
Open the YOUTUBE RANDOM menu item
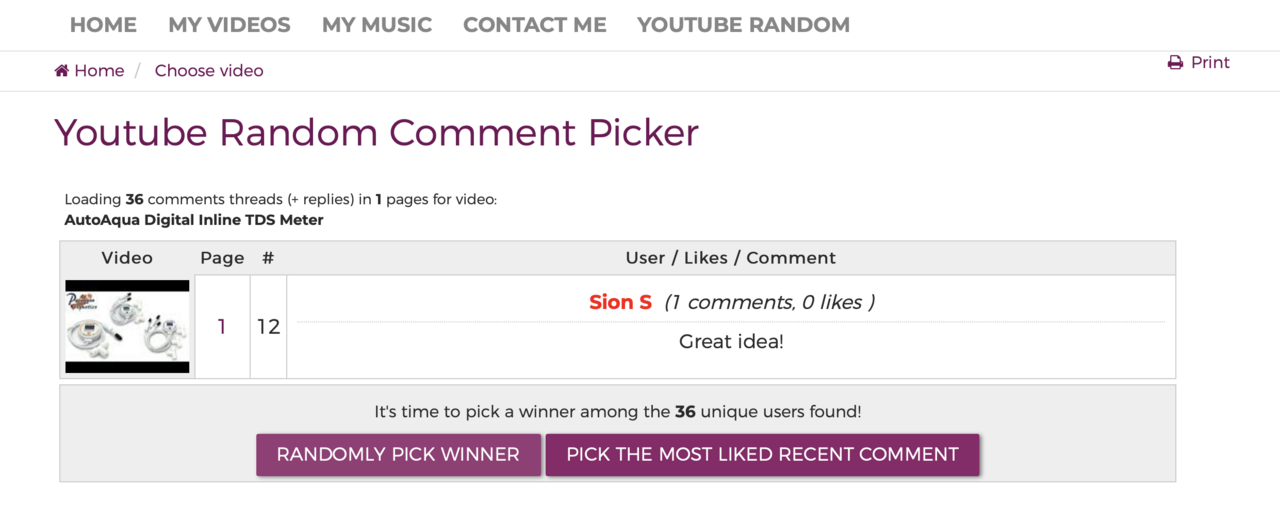point(743,25)
